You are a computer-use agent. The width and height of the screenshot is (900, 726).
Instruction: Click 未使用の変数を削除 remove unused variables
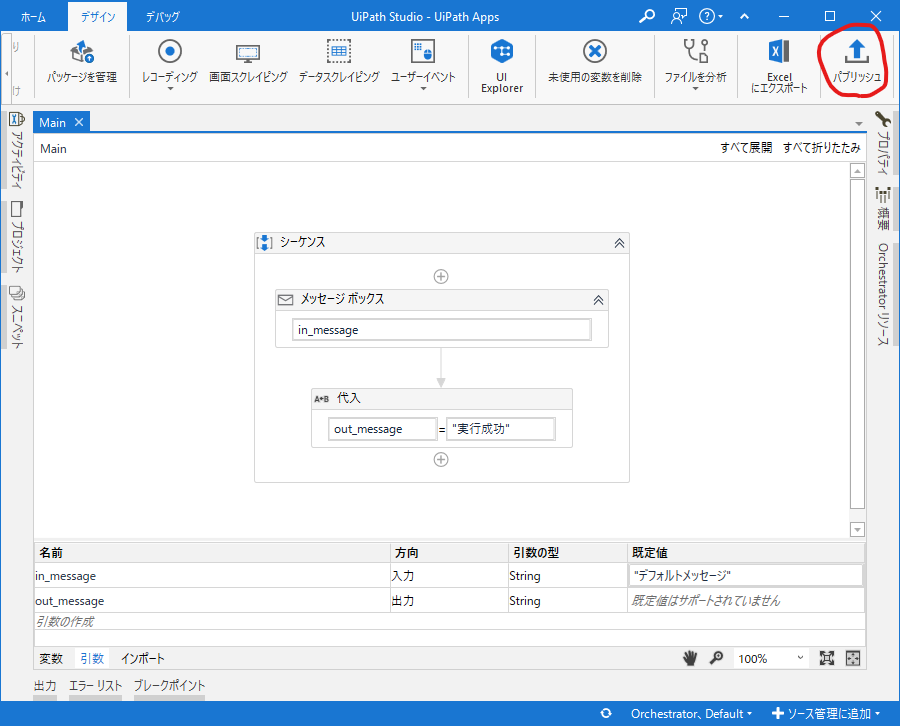click(x=595, y=63)
